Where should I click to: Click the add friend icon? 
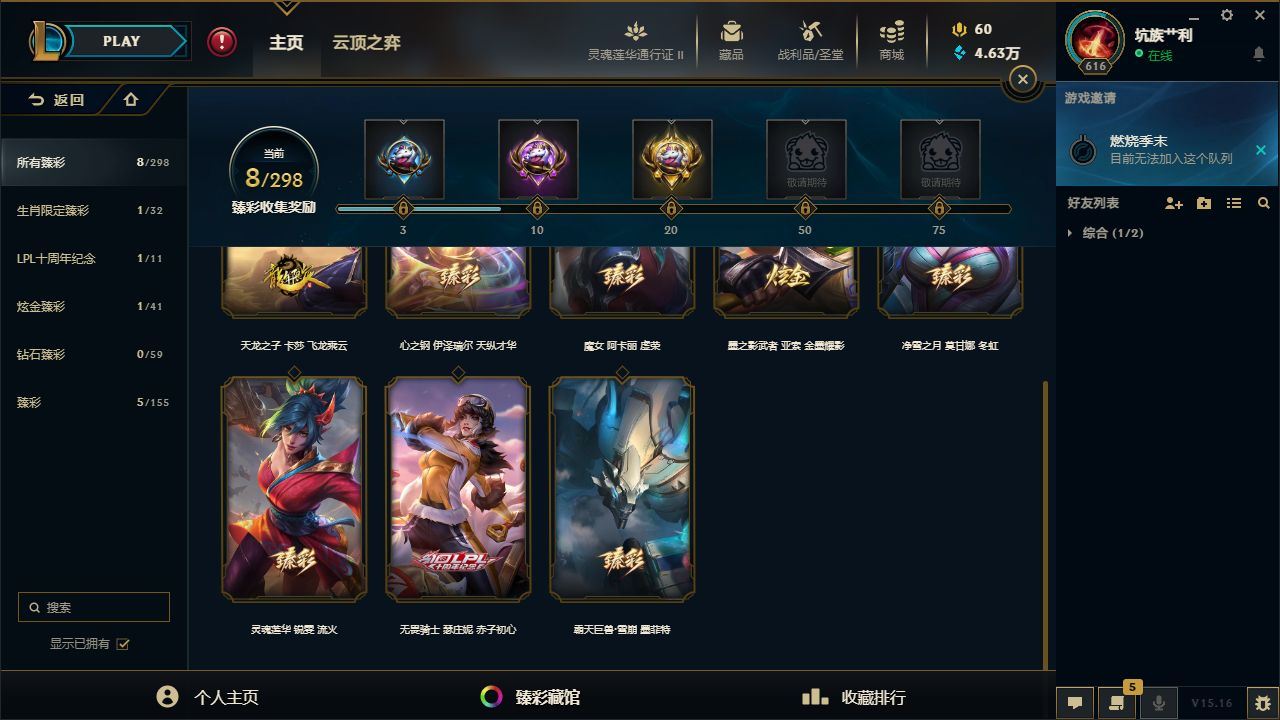[x=1174, y=203]
